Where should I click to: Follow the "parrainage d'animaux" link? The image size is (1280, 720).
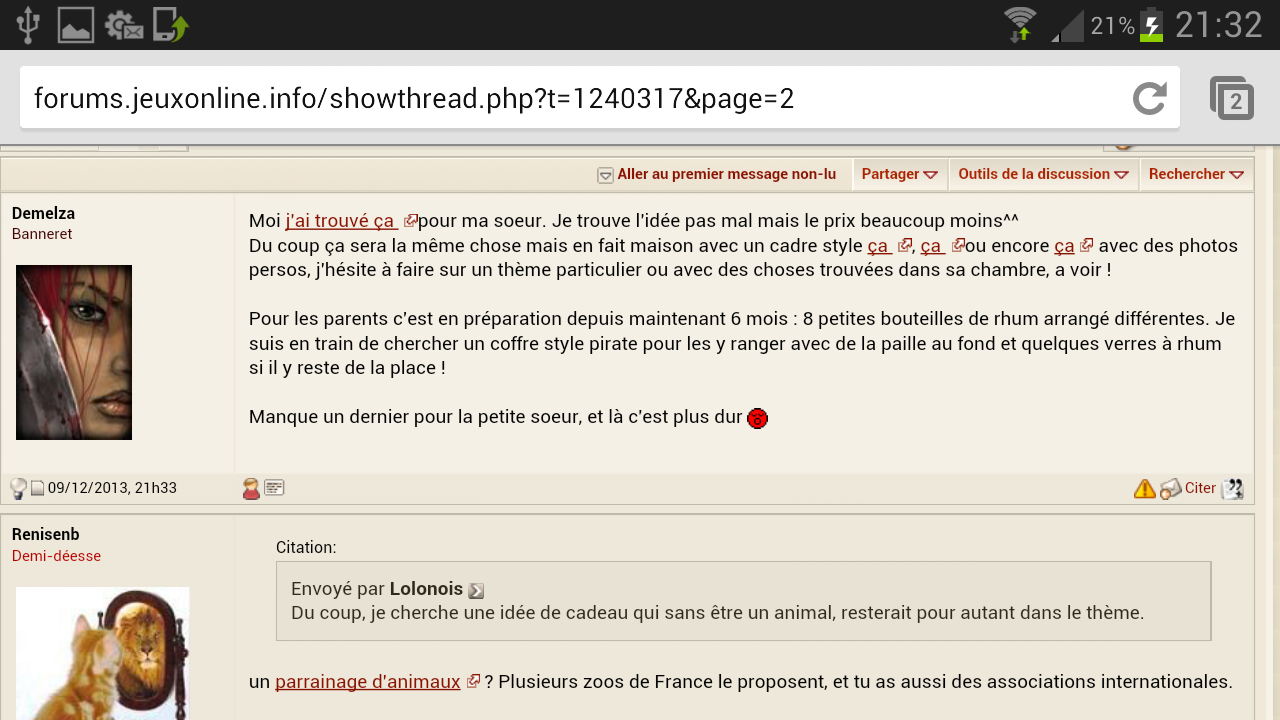tap(367, 682)
